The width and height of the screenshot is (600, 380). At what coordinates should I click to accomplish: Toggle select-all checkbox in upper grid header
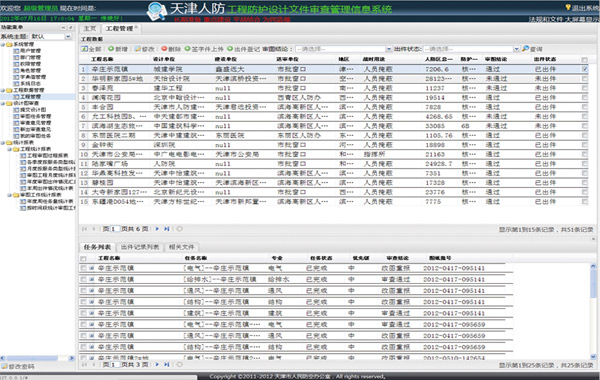[x=584, y=60]
